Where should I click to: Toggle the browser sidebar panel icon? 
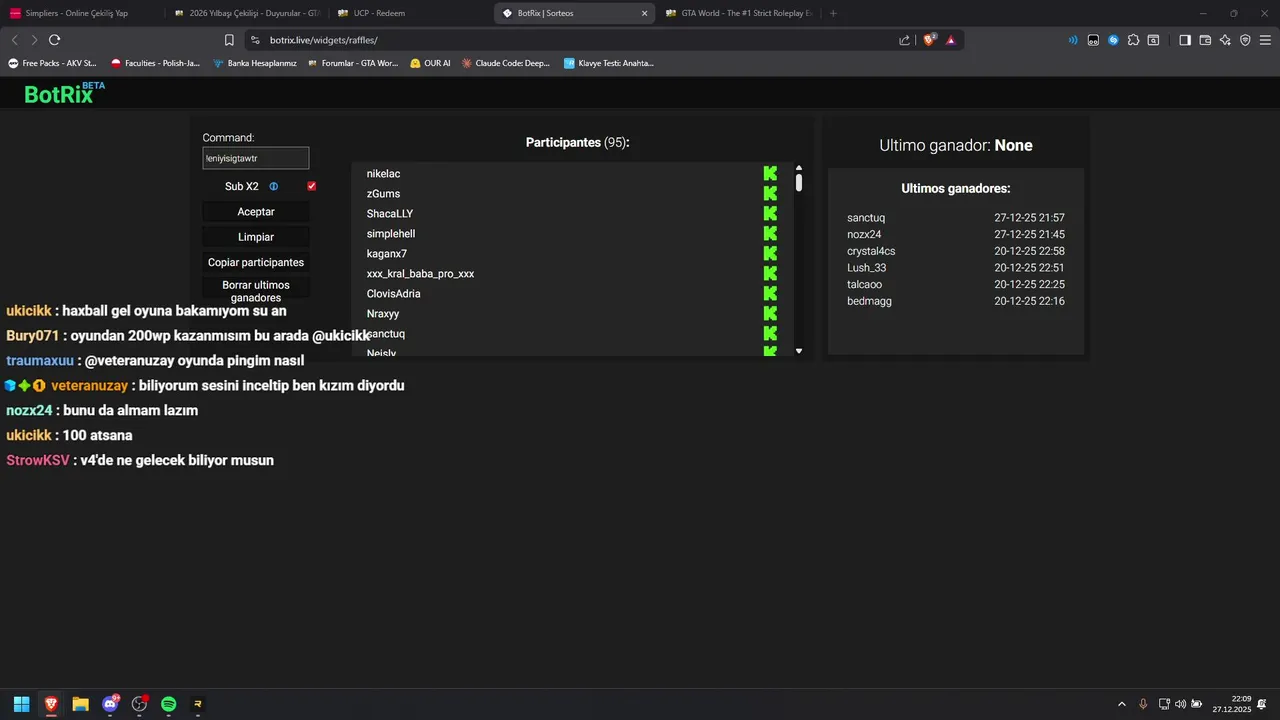point(1185,40)
